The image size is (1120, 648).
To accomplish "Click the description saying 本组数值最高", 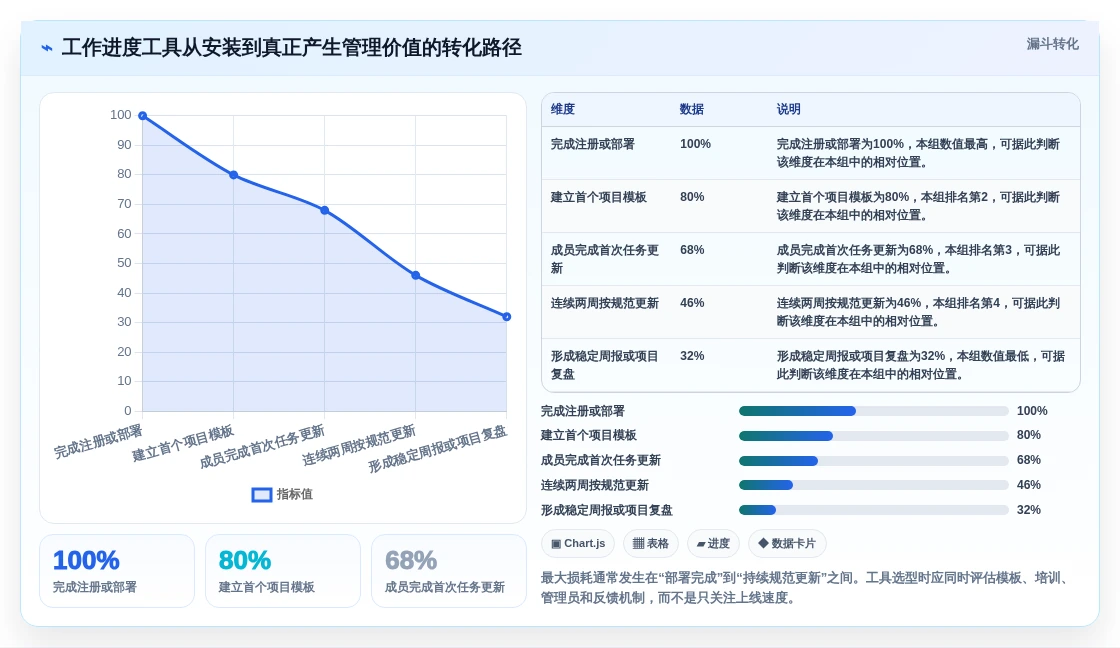I will pos(919,153).
